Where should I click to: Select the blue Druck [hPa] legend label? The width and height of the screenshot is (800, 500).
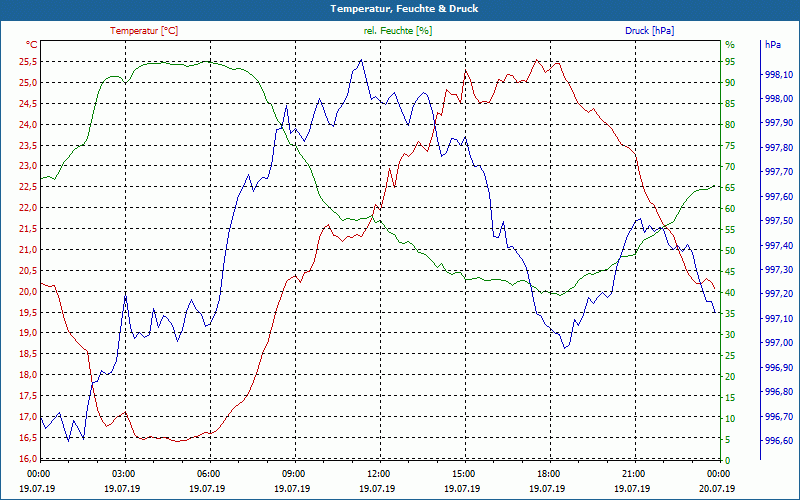[x=649, y=31]
